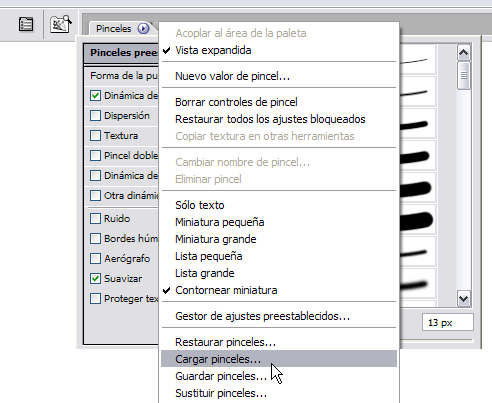492x403 pixels.
Task: Toggle Contornear miniatura view option
Action: pos(279,290)
